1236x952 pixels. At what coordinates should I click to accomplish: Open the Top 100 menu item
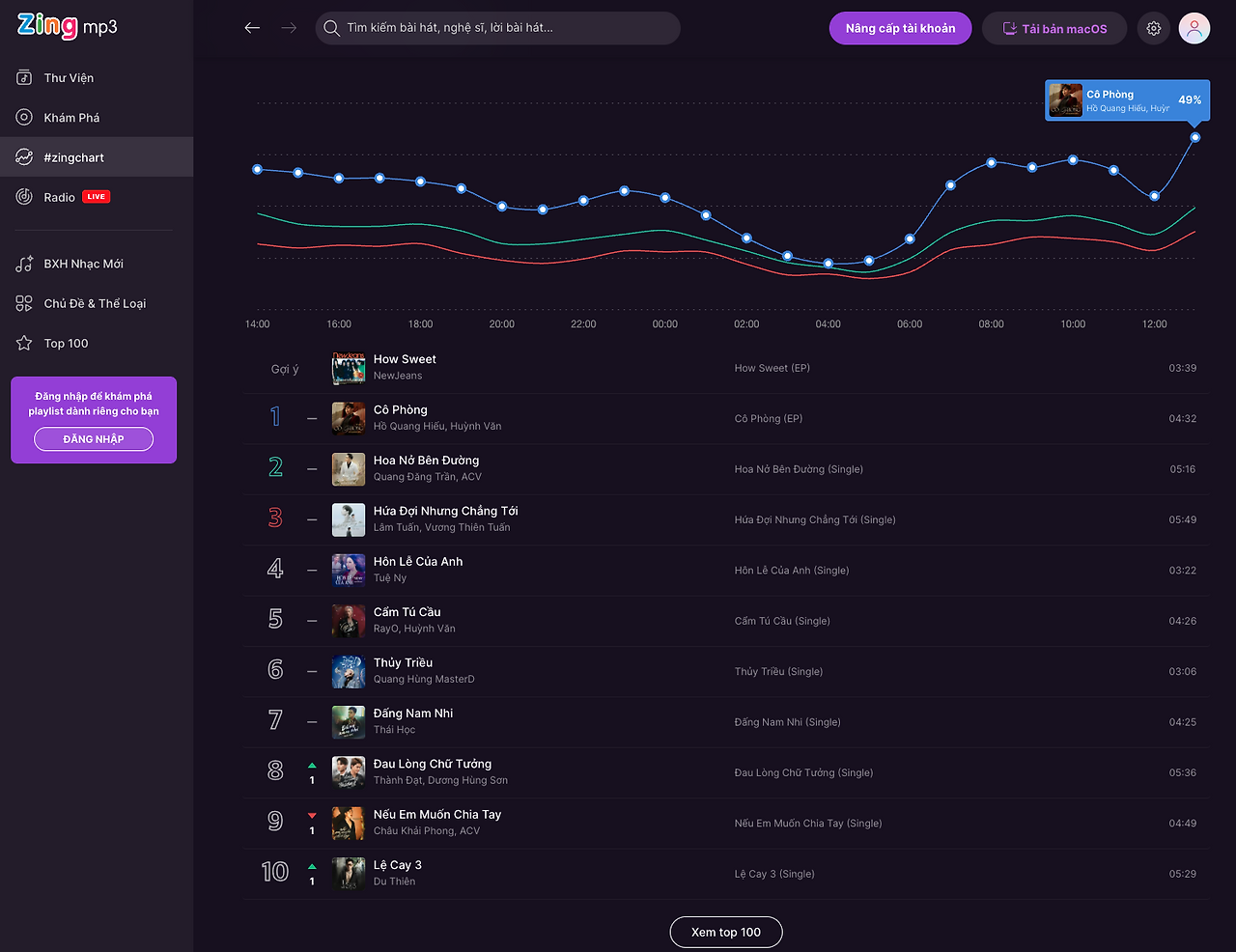(97, 344)
